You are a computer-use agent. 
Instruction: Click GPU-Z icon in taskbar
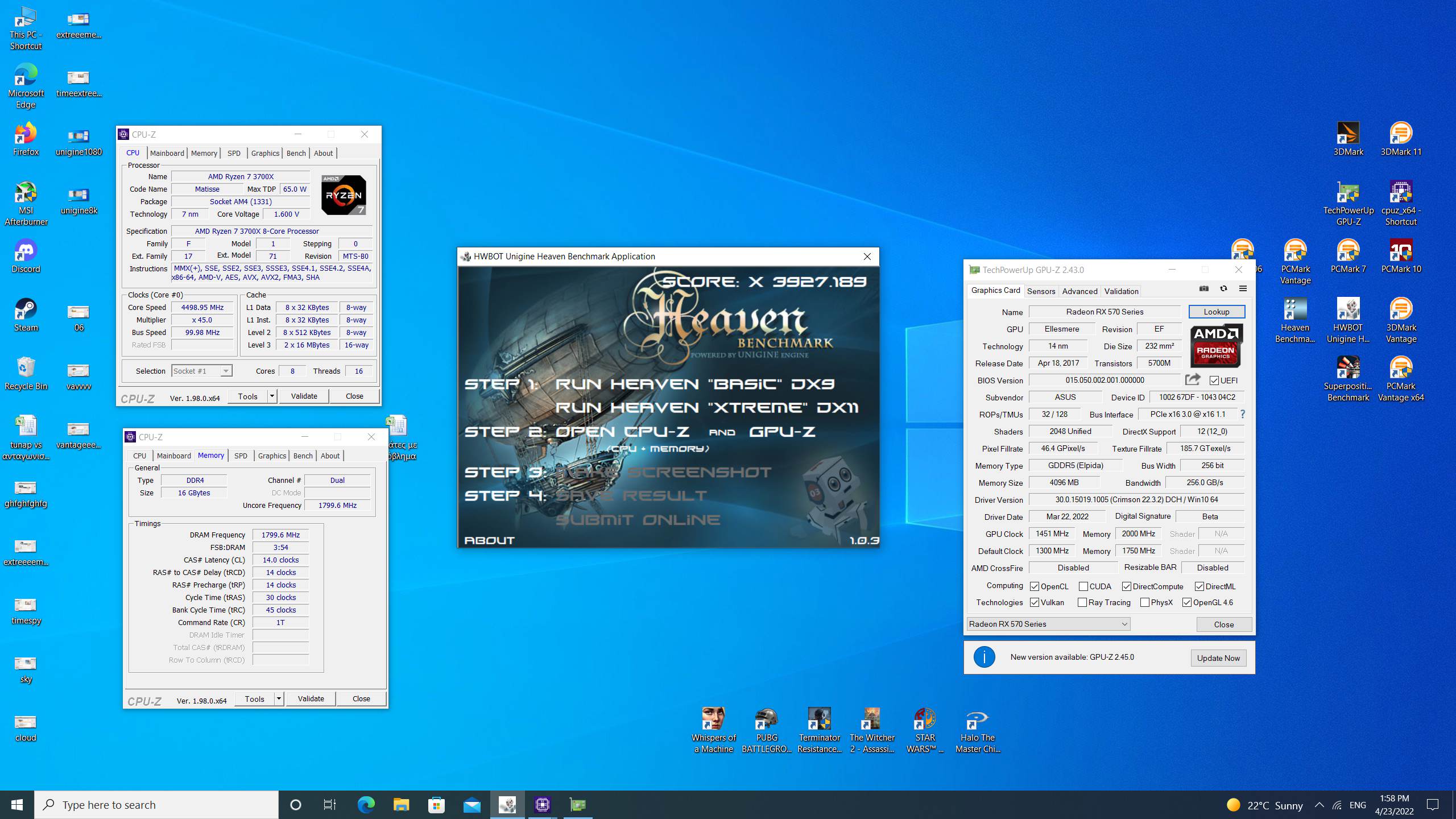point(578,804)
